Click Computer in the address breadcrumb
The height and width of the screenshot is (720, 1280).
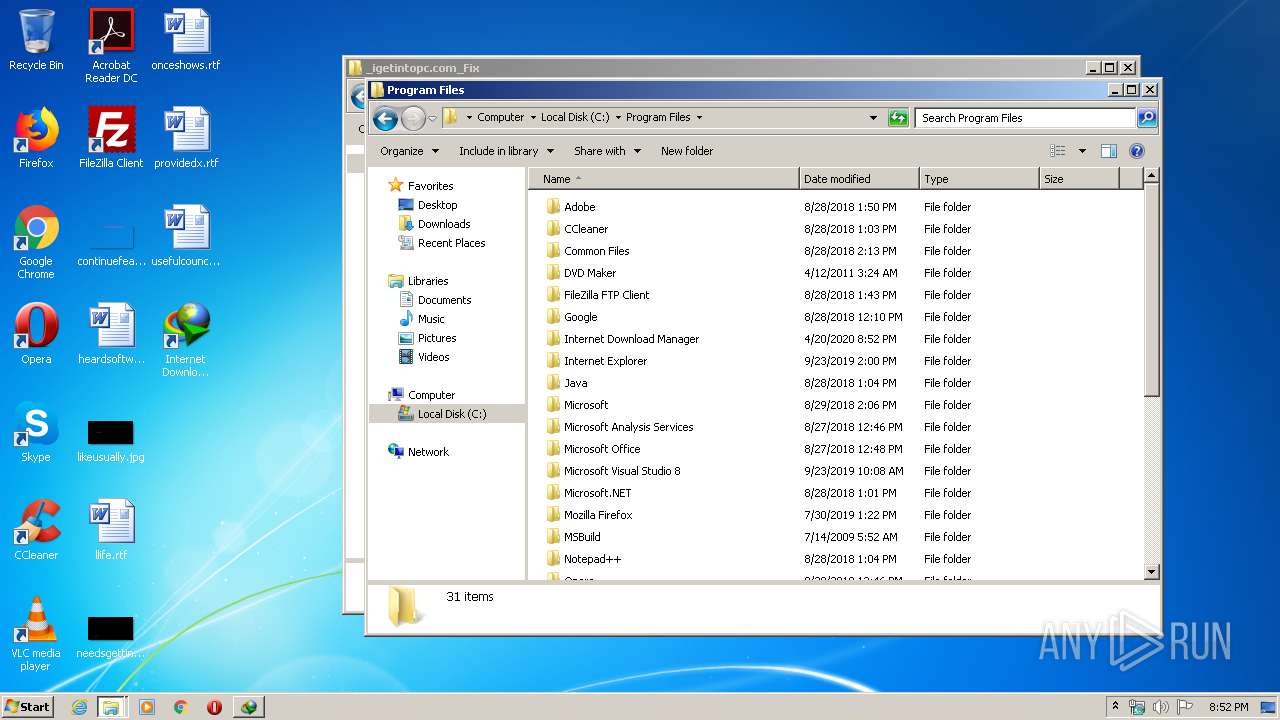click(x=500, y=117)
